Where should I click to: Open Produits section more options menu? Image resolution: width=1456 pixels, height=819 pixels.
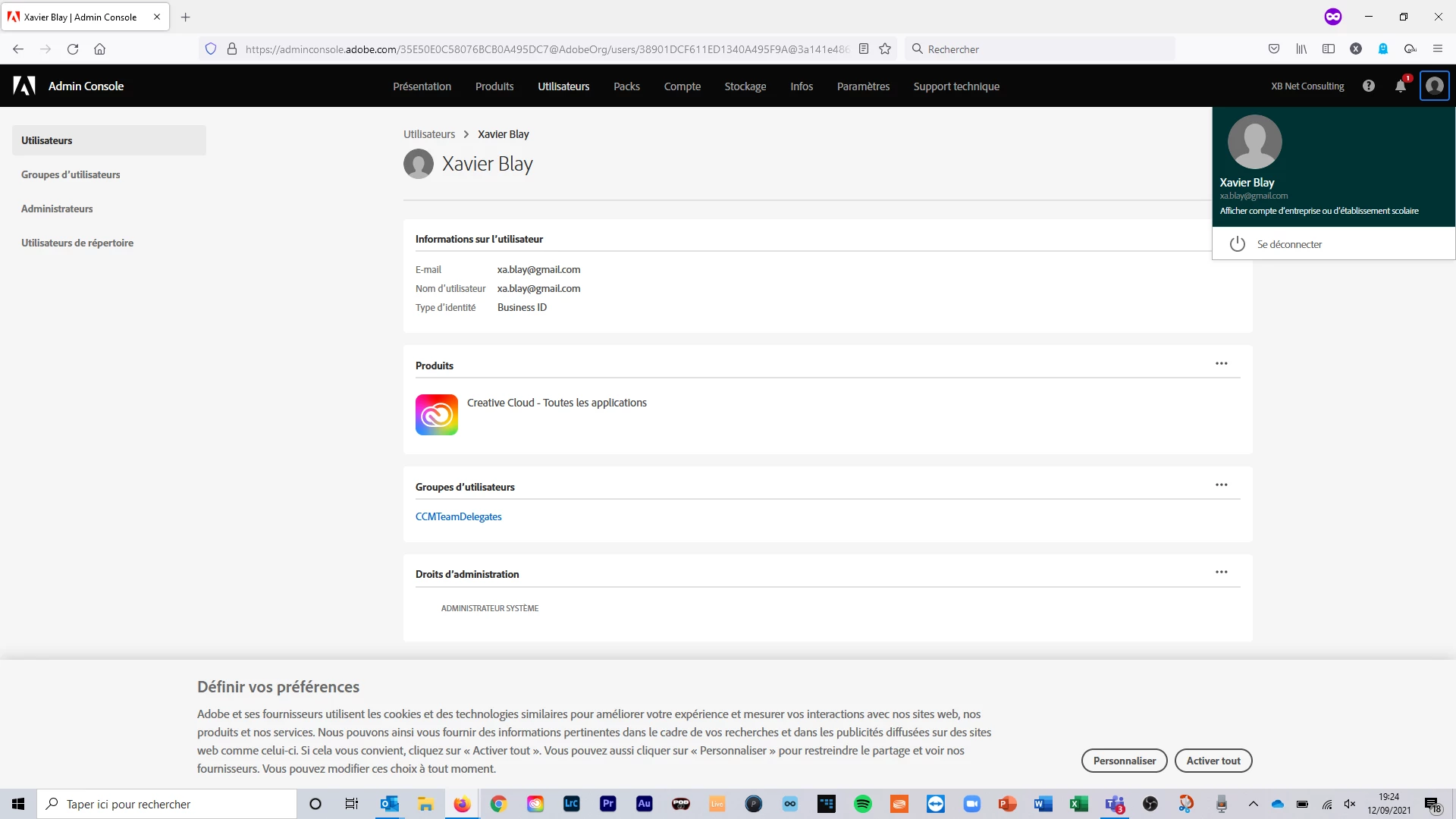[1221, 364]
